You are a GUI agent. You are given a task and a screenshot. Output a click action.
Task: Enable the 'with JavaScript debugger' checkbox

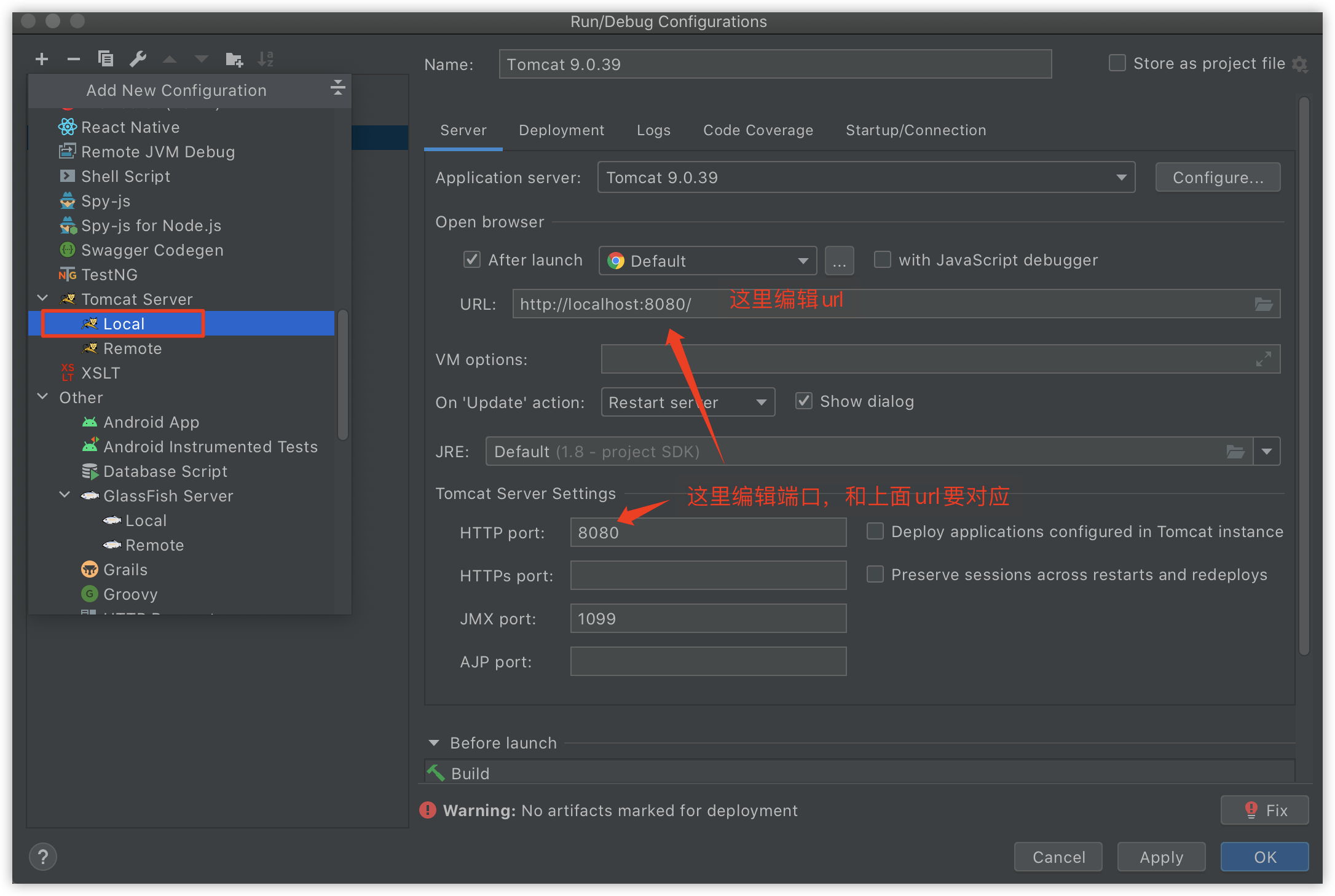click(882, 259)
